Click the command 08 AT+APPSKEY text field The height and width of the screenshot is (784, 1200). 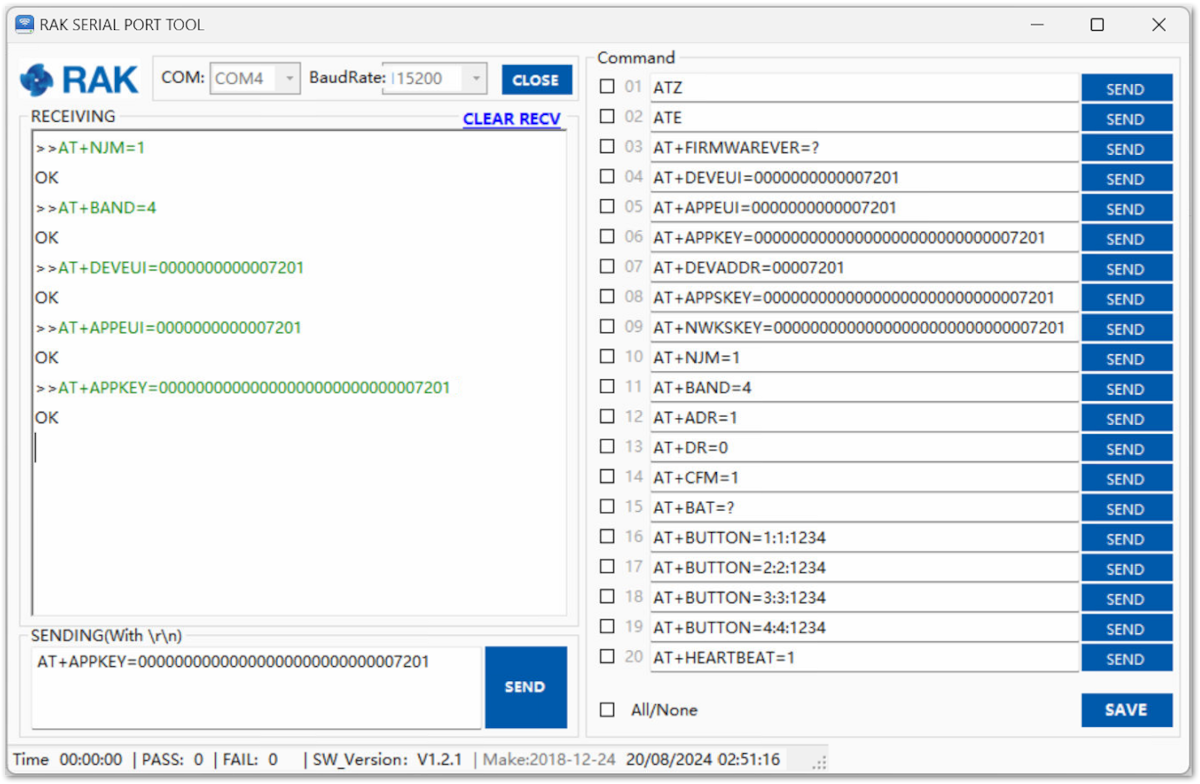tap(864, 298)
